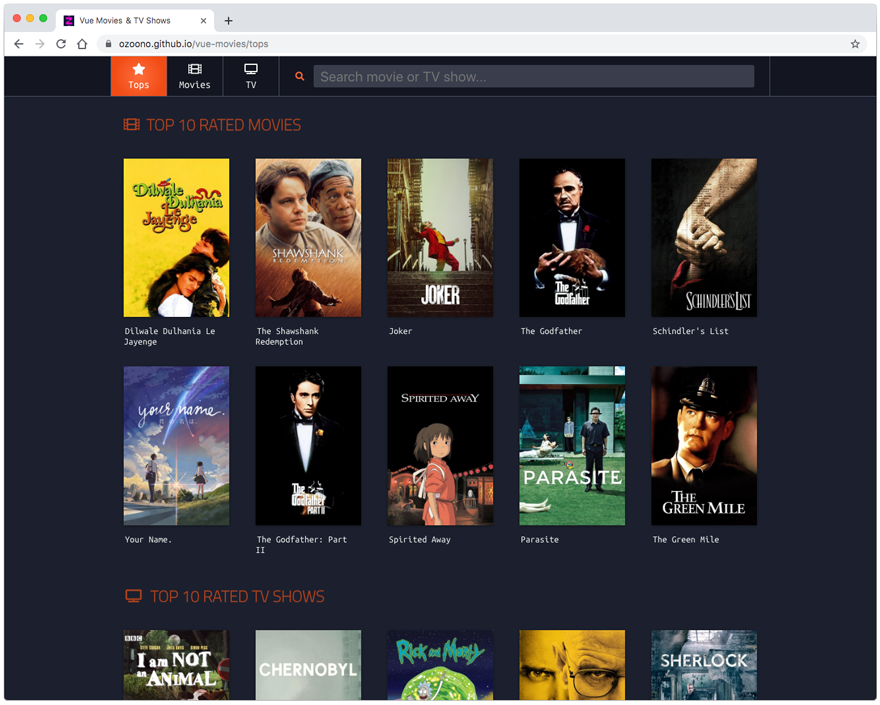Open The Godfather movie poster
Image resolution: width=880 pixels, height=705 pixels.
click(x=572, y=237)
